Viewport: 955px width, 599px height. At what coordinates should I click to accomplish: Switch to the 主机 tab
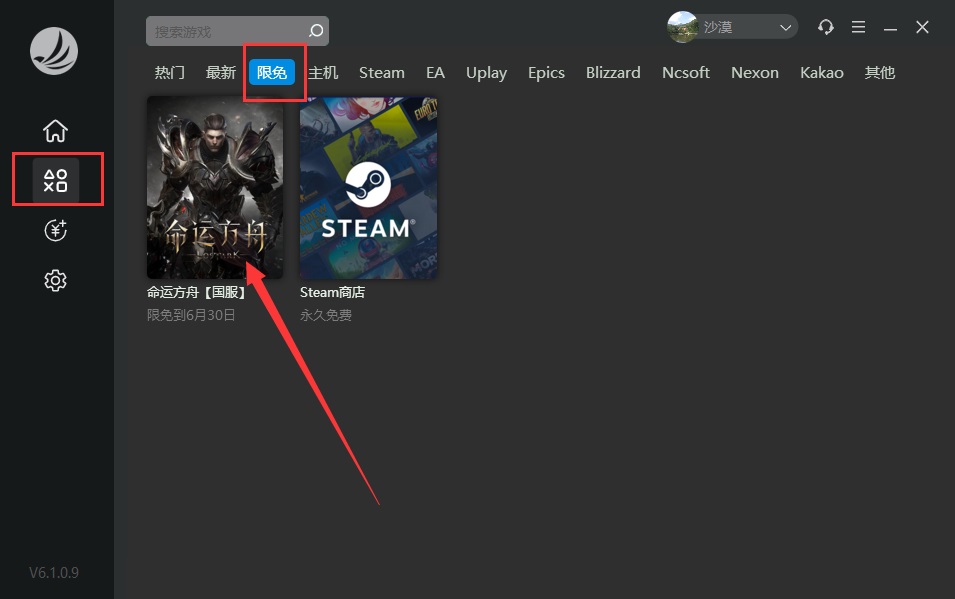point(323,73)
